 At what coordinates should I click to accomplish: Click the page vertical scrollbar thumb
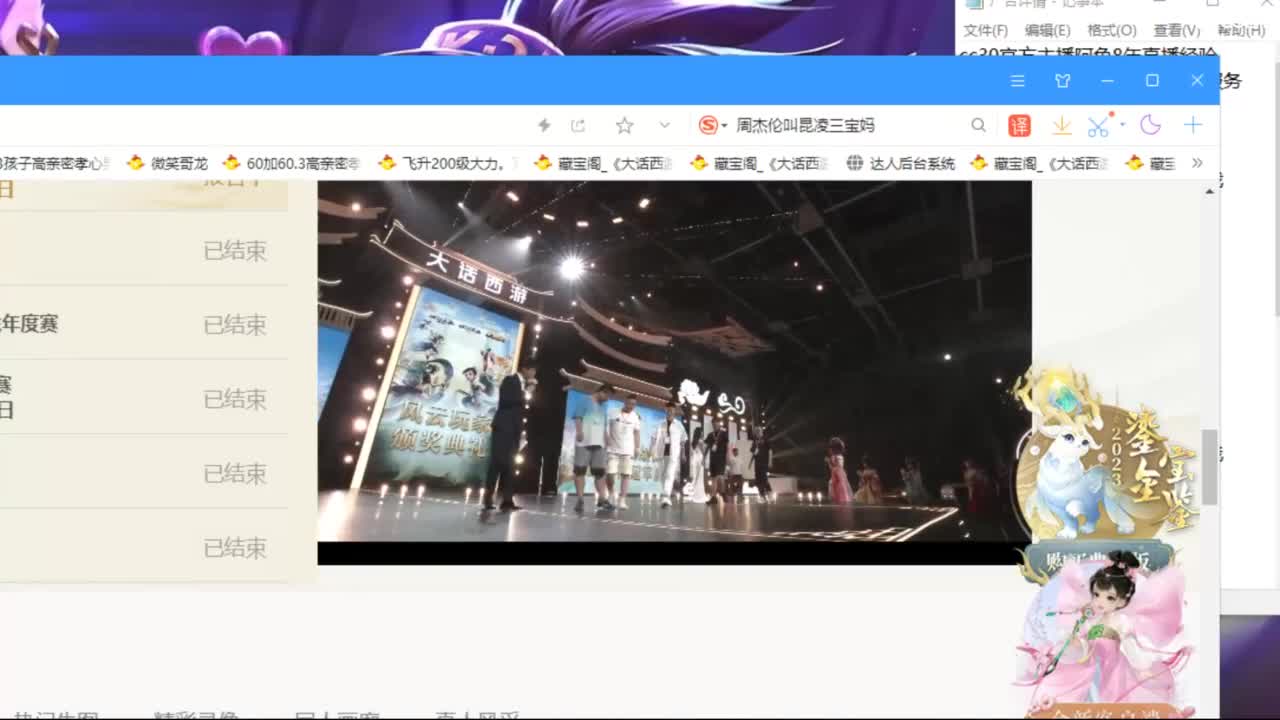coord(1210,467)
